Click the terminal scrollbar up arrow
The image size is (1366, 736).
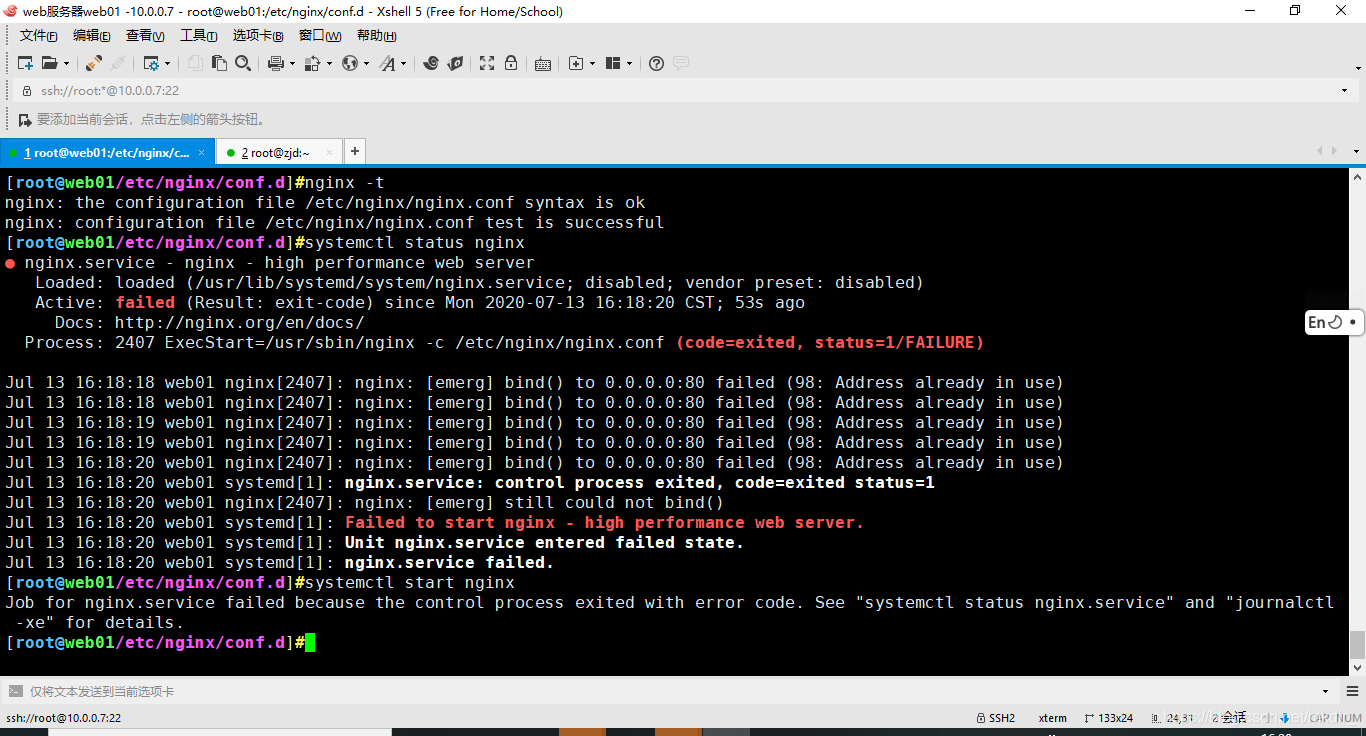click(1357, 177)
